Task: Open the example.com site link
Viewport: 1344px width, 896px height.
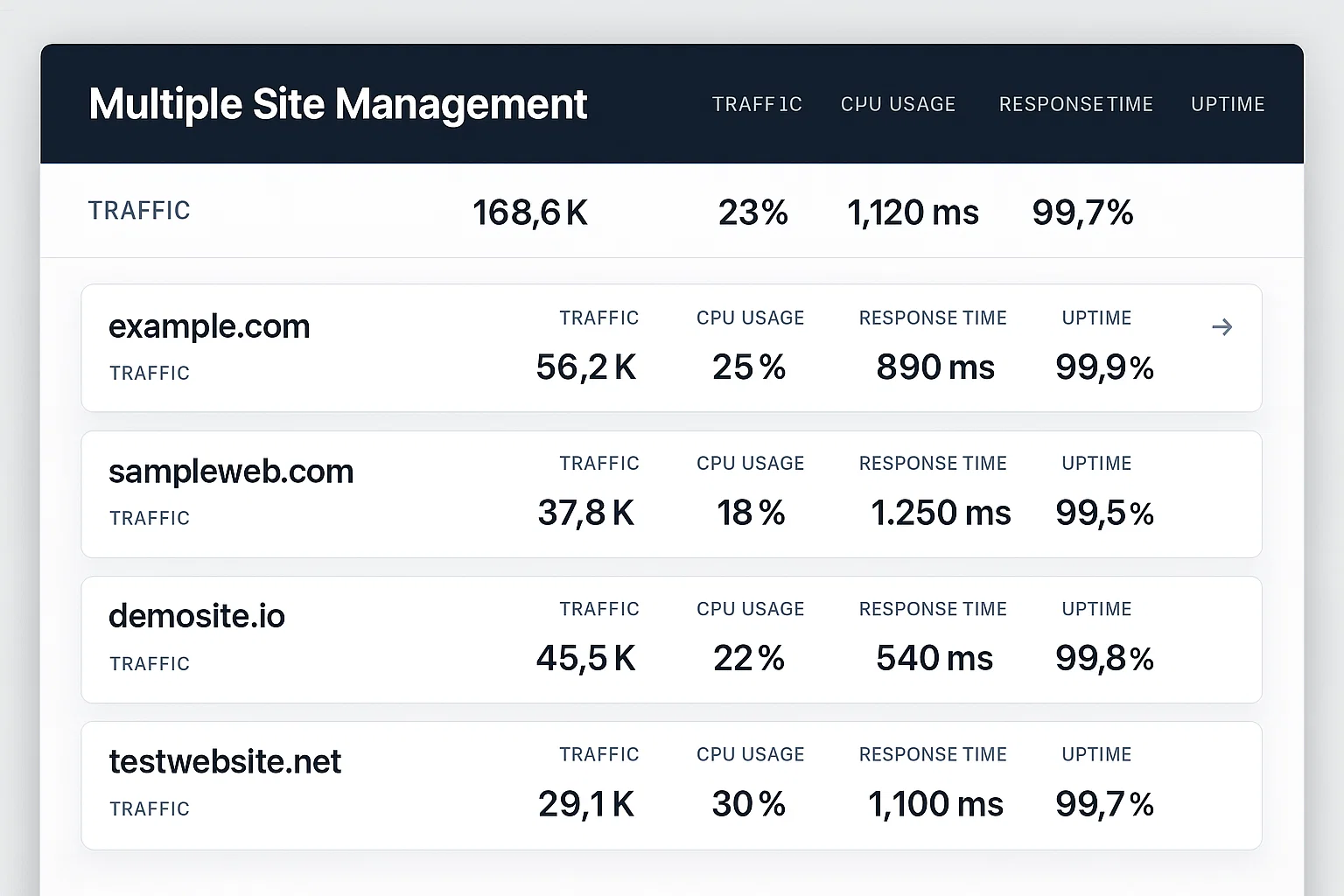Action: click(209, 326)
